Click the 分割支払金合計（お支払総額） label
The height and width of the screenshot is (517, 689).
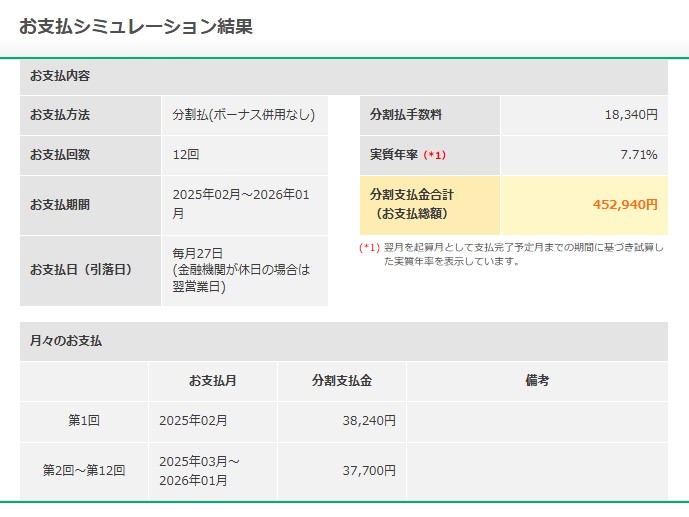pyautogui.click(x=412, y=204)
